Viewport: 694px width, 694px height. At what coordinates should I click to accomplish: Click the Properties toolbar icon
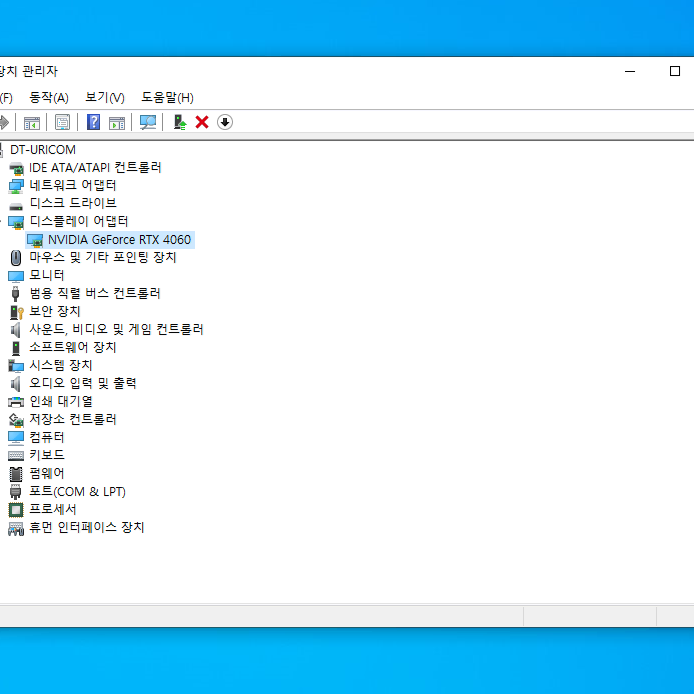pyautogui.click(x=62, y=122)
